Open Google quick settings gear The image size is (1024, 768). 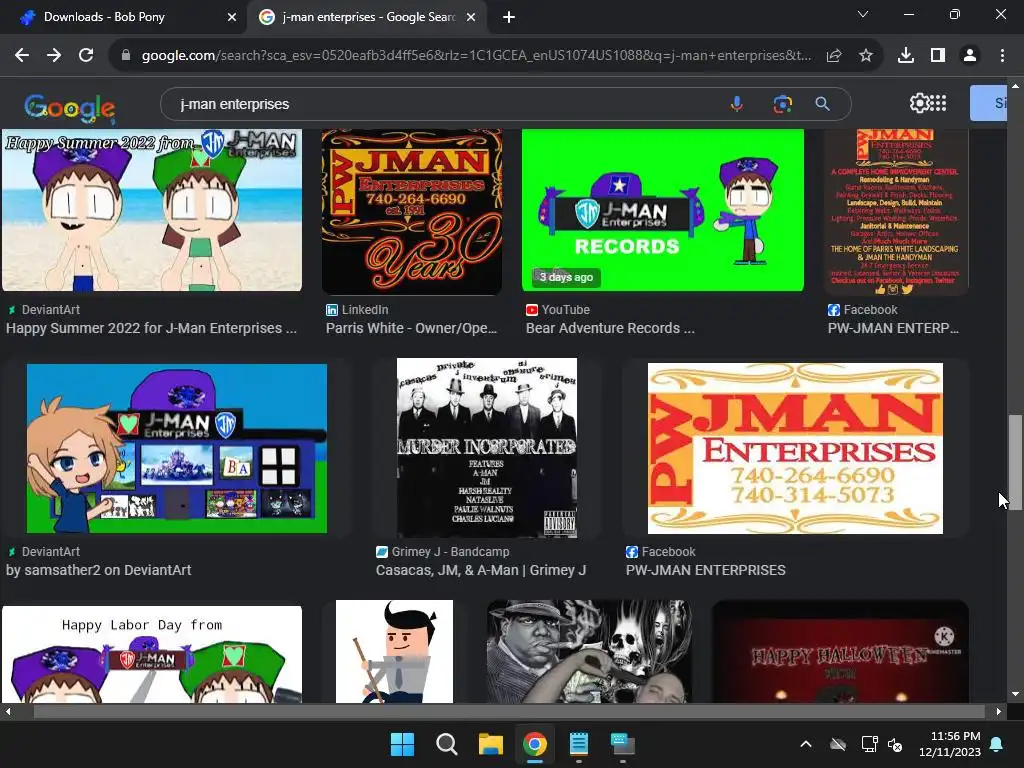(919, 103)
